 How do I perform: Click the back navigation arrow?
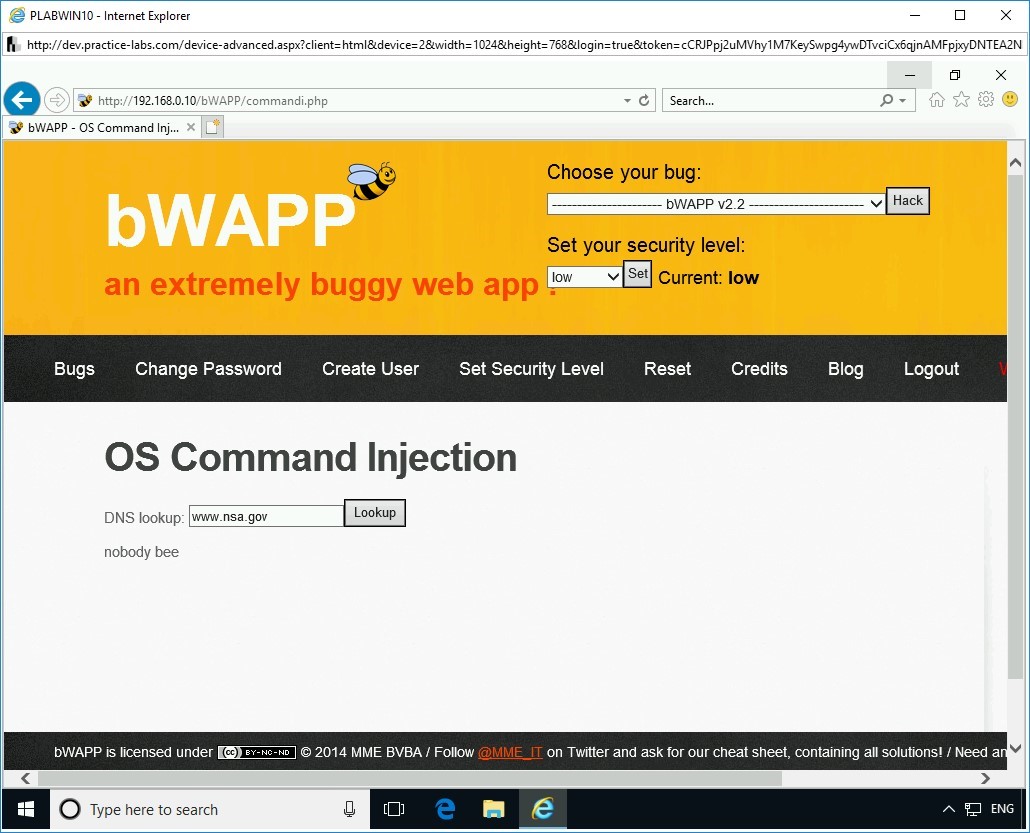coord(22,99)
